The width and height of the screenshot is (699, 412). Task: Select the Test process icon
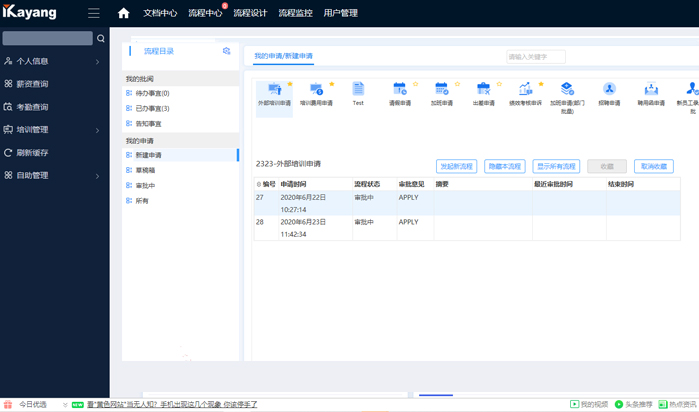click(358, 94)
